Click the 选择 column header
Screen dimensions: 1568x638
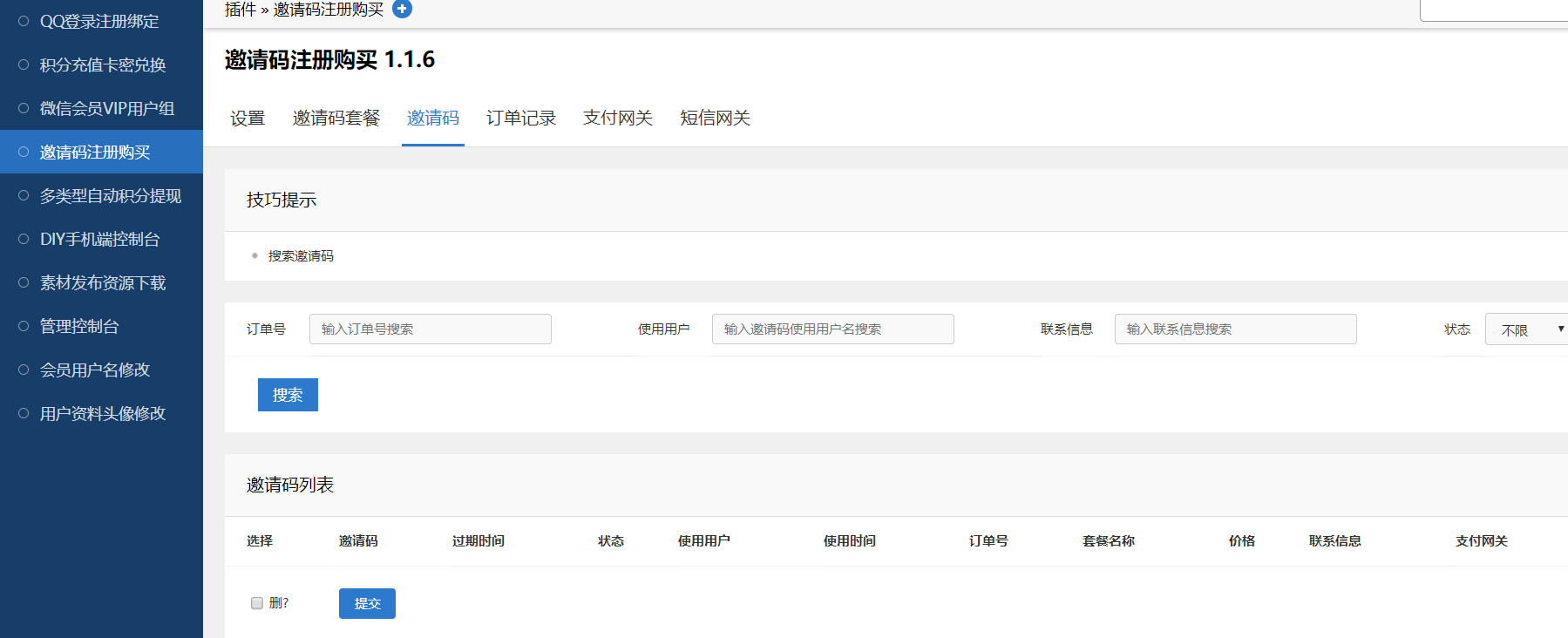pos(260,540)
